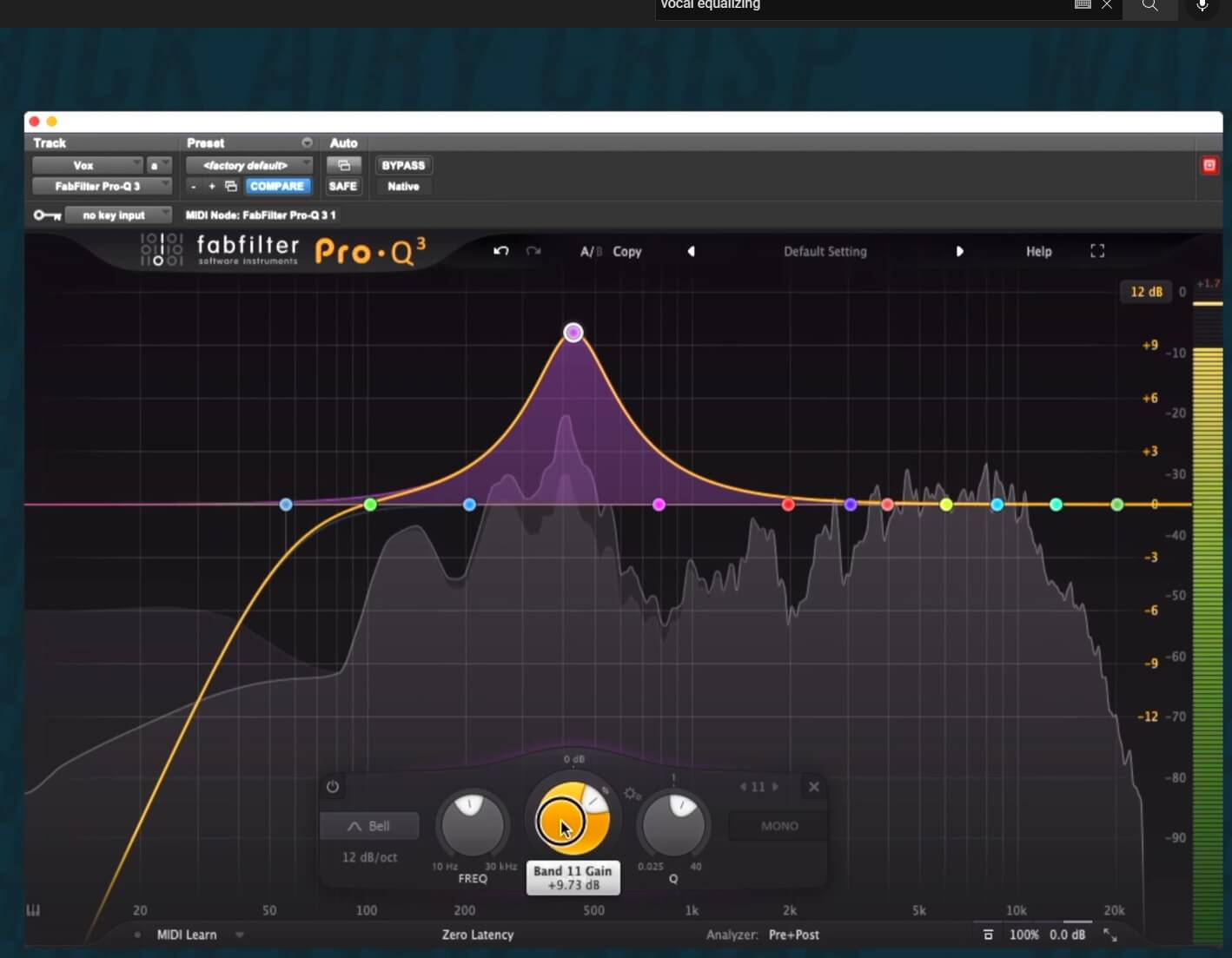Click the key input key icon
The height and width of the screenshot is (958, 1232).
[47, 215]
